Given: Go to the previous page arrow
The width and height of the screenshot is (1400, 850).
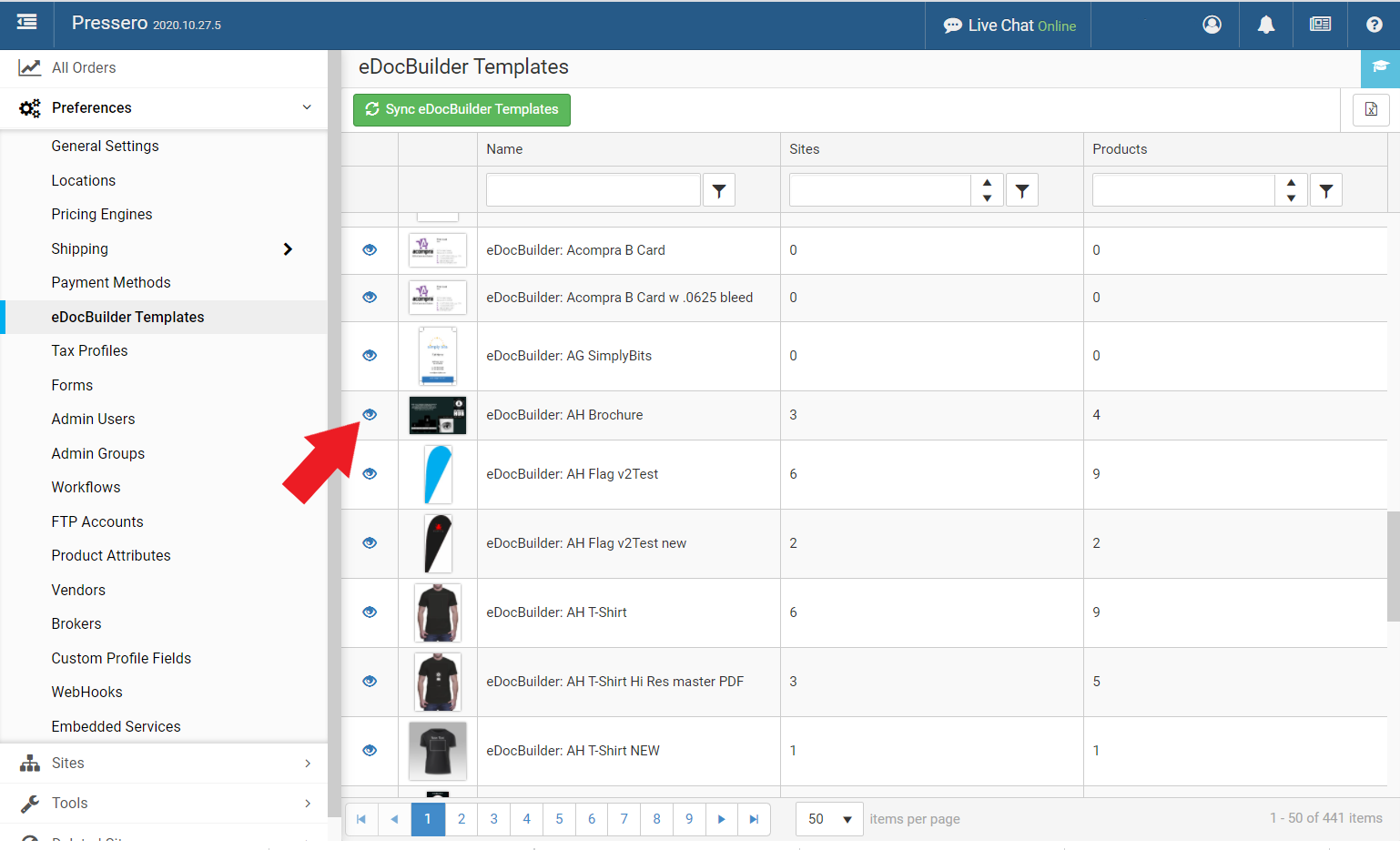Looking at the screenshot, I should pos(394,819).
